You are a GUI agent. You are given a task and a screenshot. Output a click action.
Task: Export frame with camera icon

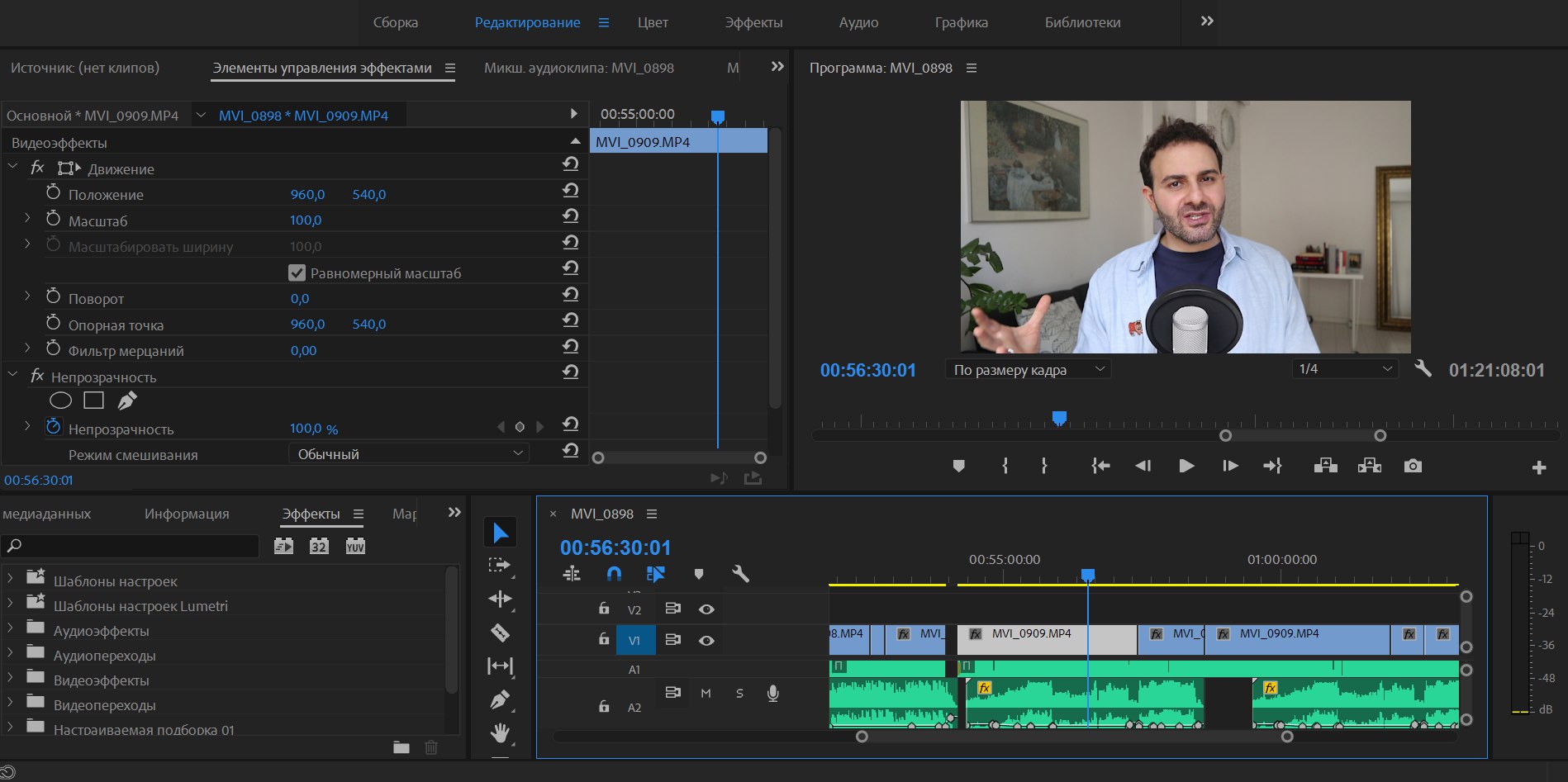(x=1413, y=467)
